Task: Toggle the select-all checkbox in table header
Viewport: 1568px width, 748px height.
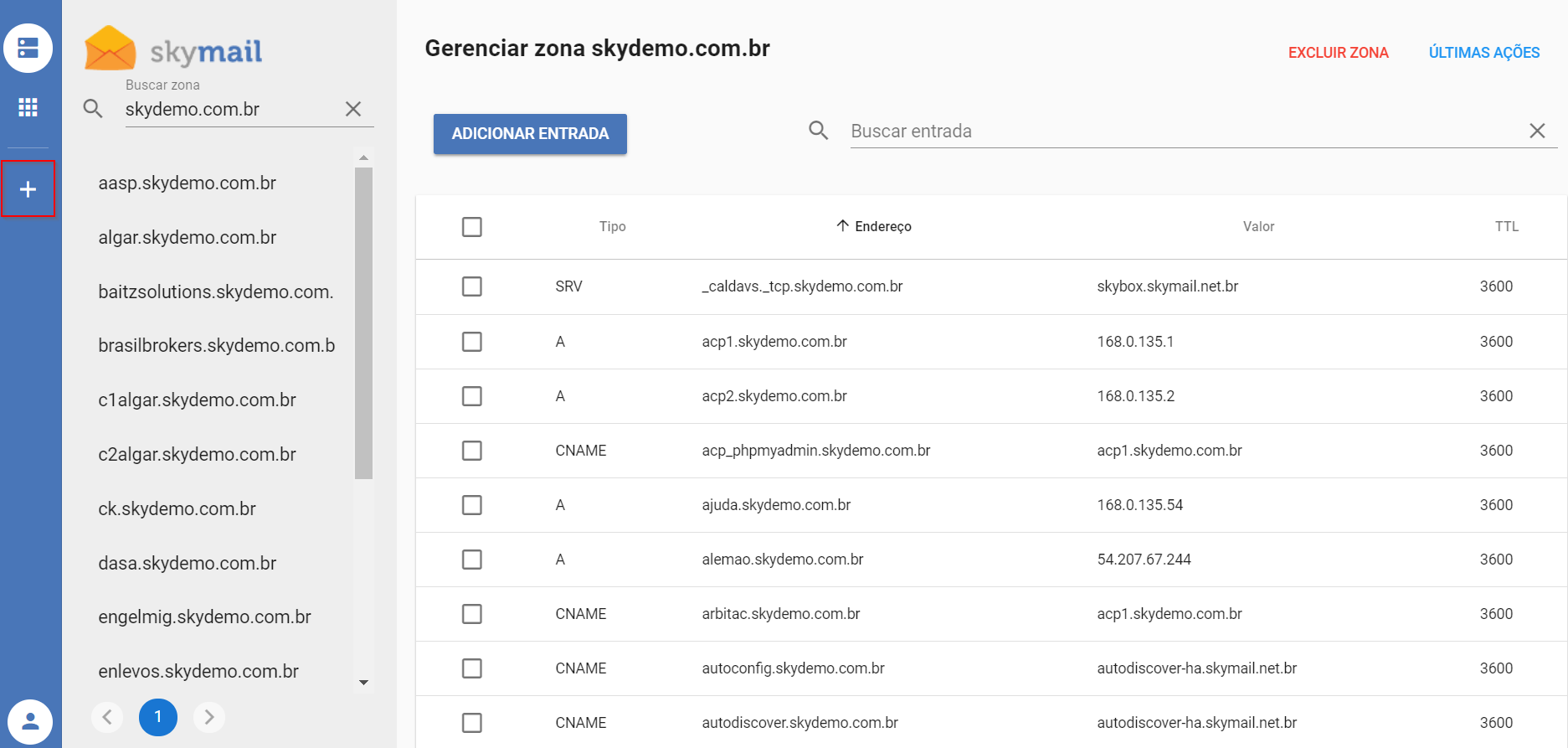Action: coord(472,227)
